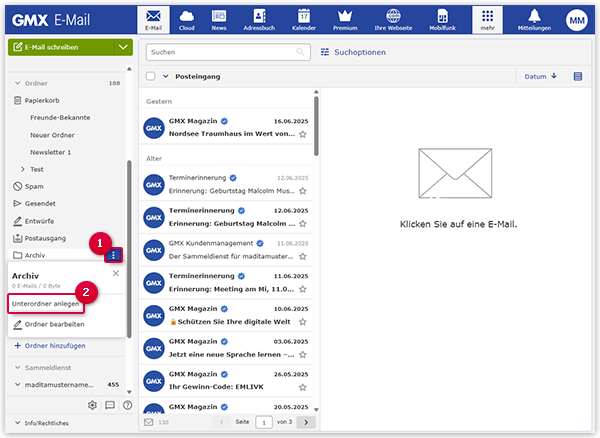This screenshot has width=600, height=438.
Task: Open GMX Kundenmanagement email
Action: tap(226, 250)
